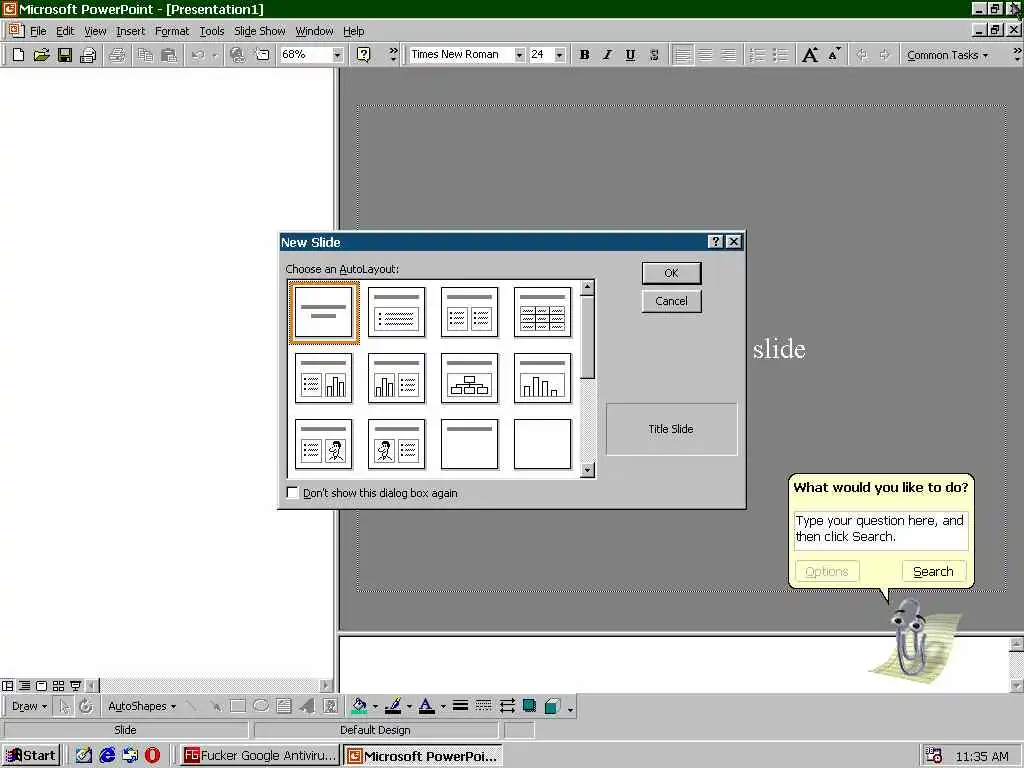Open the Edit menu
This screenshot has width=1024, height=768.
tap(65, 31)
